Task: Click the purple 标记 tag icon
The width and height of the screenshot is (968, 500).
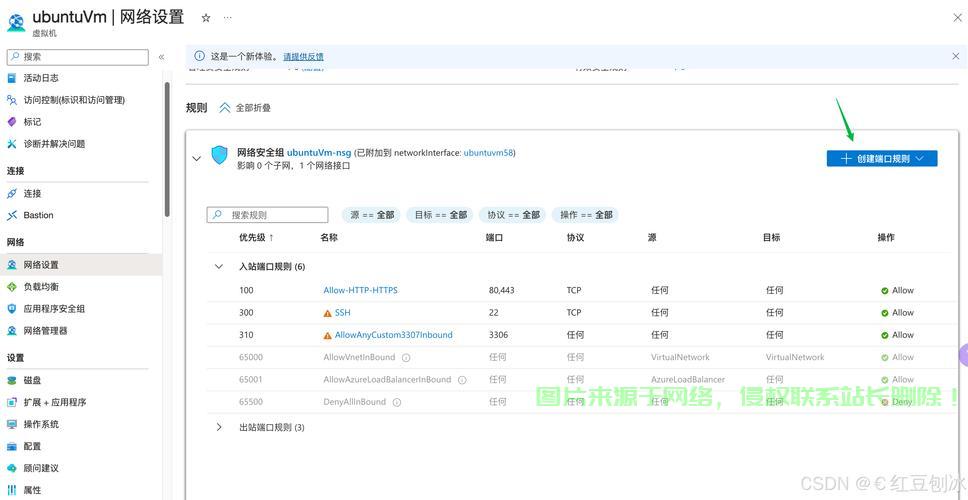Action: pyautogui.click(x=12, y=122)
